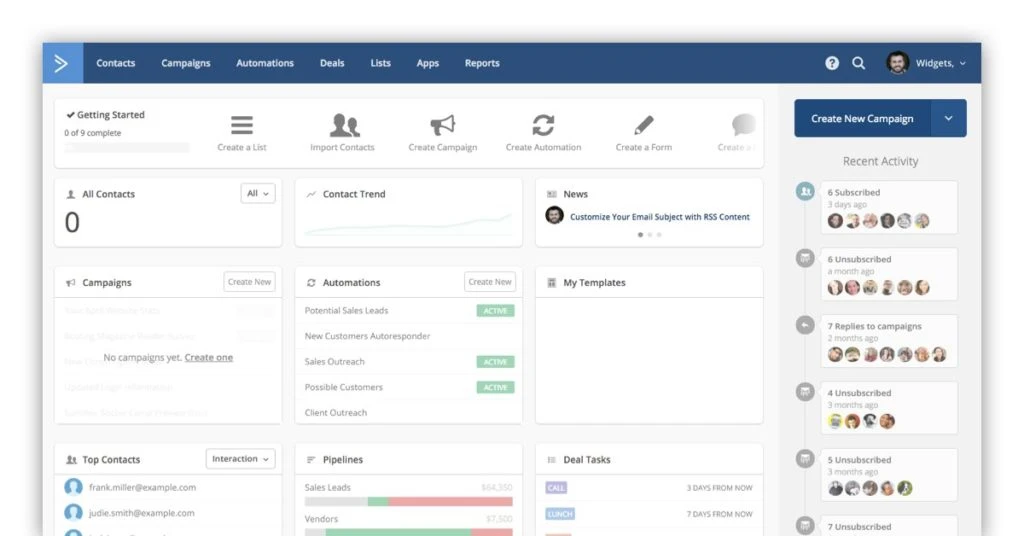The image size is (1024, 536).
Task: Click the Vendors pipeline bar
Action: 408,532
